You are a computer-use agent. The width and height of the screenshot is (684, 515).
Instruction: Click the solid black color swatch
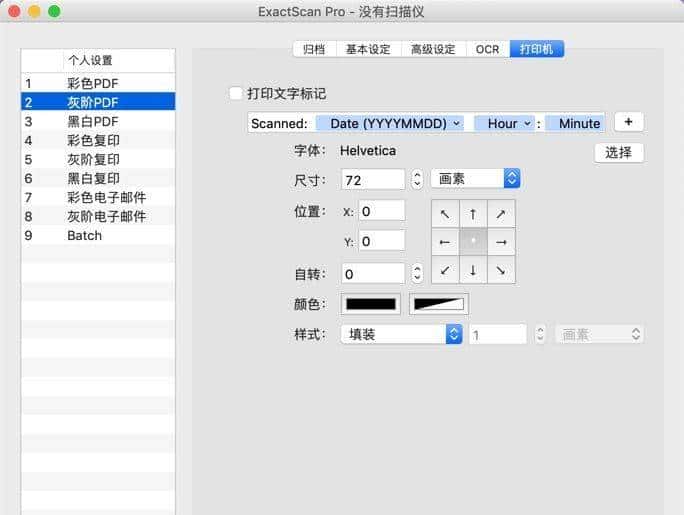point(371,304)
